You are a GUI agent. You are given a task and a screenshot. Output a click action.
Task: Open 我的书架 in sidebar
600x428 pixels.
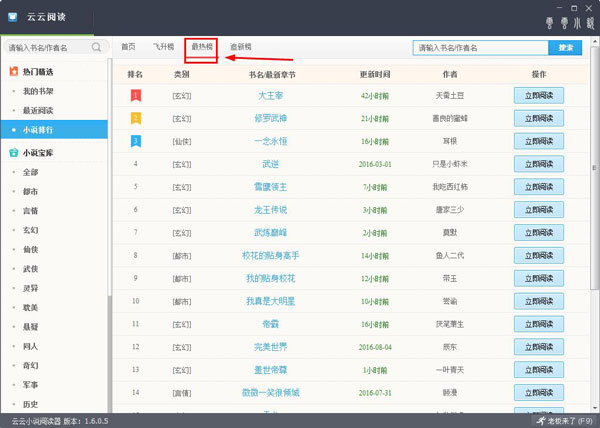pyautogui.click(x=38, y=91)
